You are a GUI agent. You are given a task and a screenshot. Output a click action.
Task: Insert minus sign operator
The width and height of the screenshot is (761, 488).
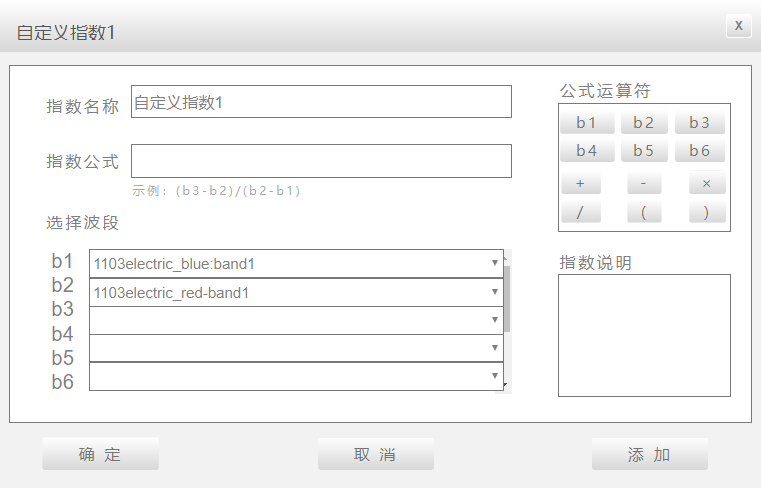644,184
